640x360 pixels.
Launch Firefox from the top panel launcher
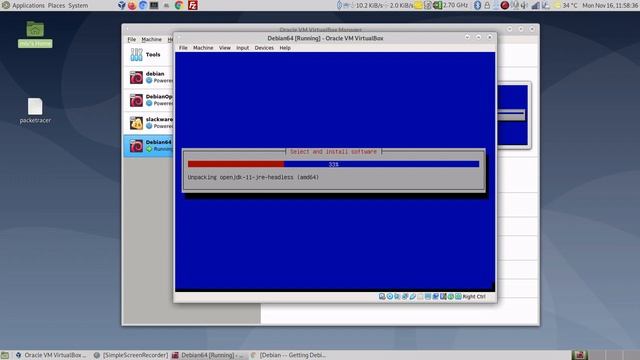pos(132,5)
